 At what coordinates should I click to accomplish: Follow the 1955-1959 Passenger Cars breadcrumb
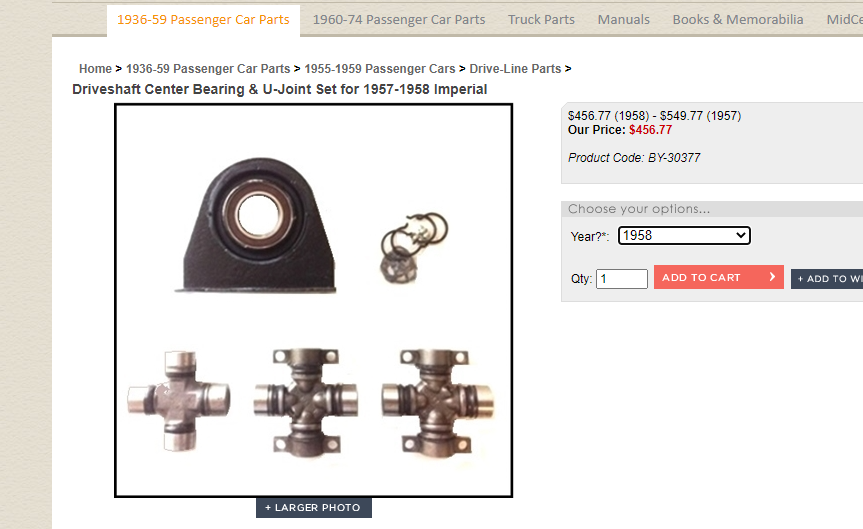pyautogui.click(x=380, y=69)
